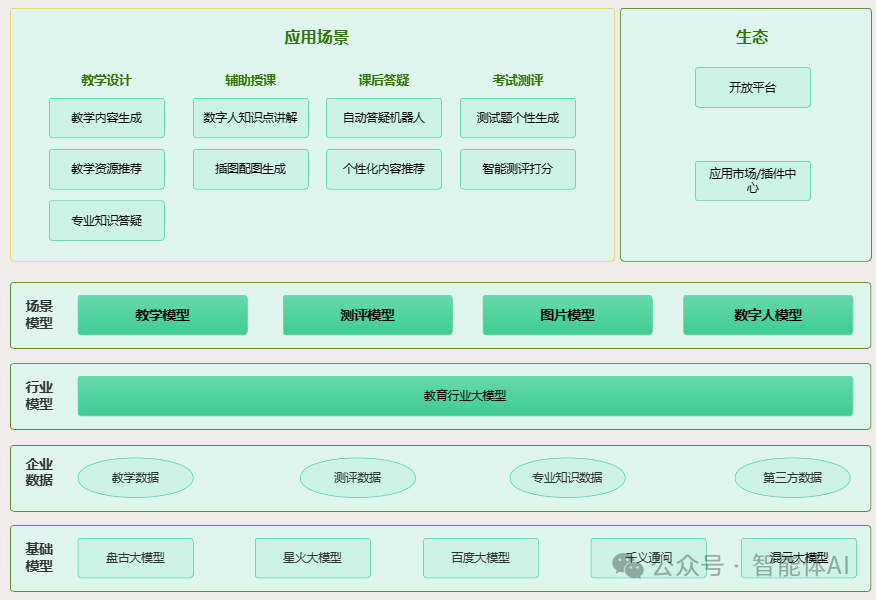Click 数字人知识点讲解

(x=250, y=117)
